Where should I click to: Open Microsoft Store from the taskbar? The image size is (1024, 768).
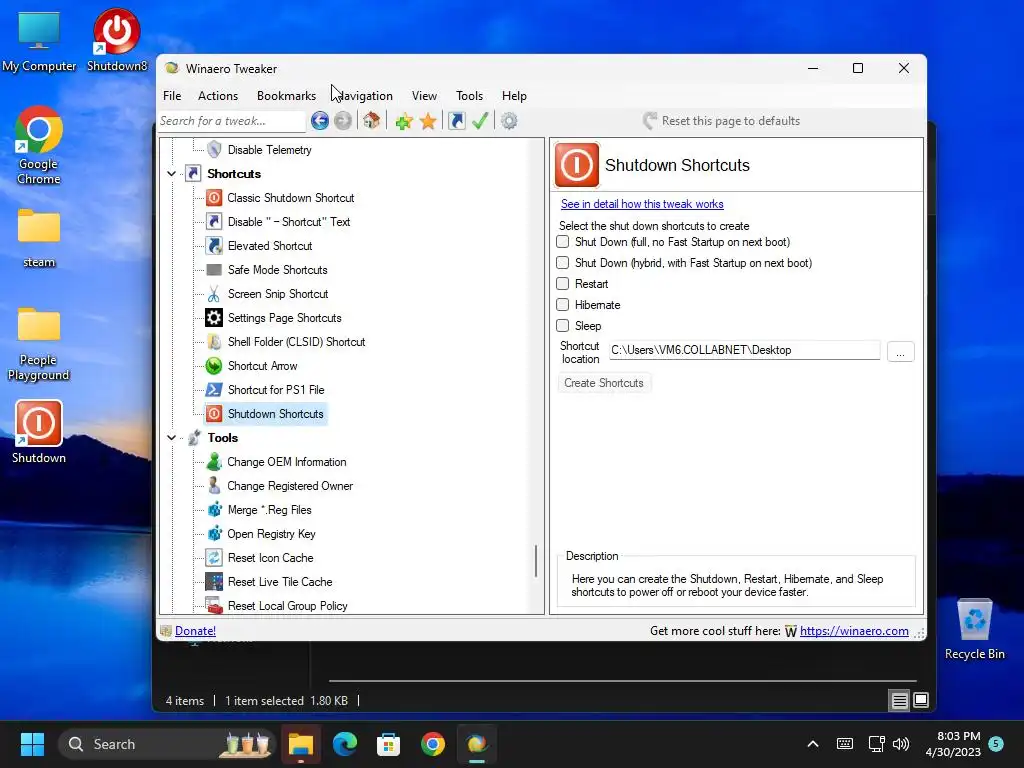(389, 744)
